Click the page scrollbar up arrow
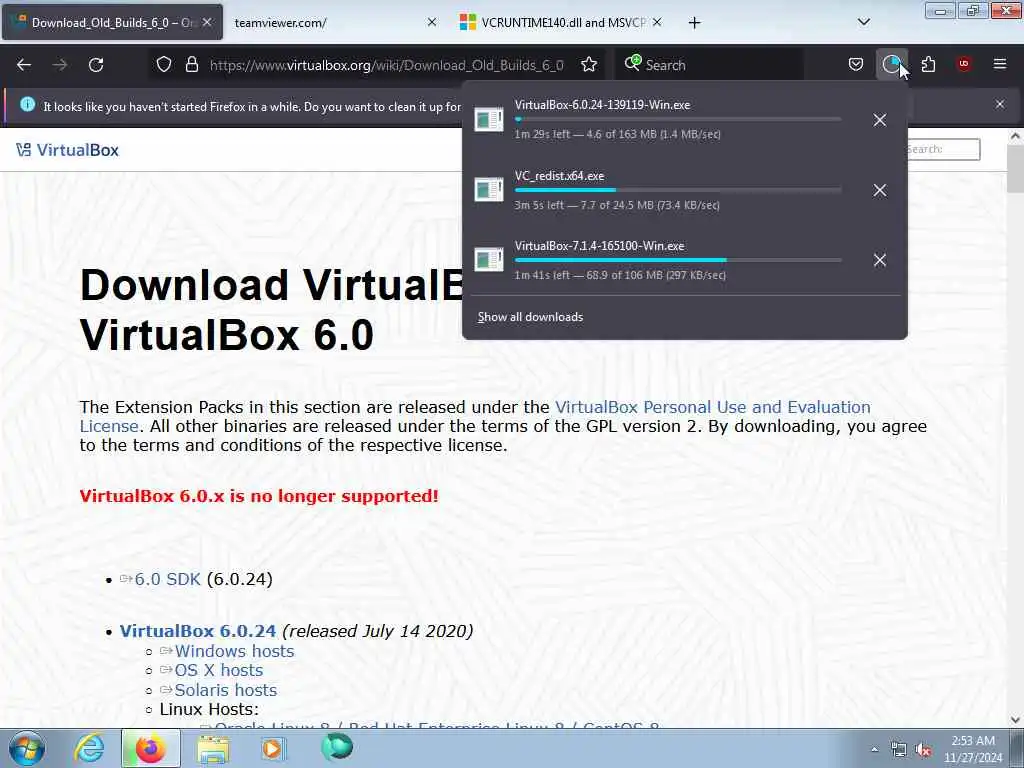The width and height of the screenshot is (1024, 768). coord(1015,136)
